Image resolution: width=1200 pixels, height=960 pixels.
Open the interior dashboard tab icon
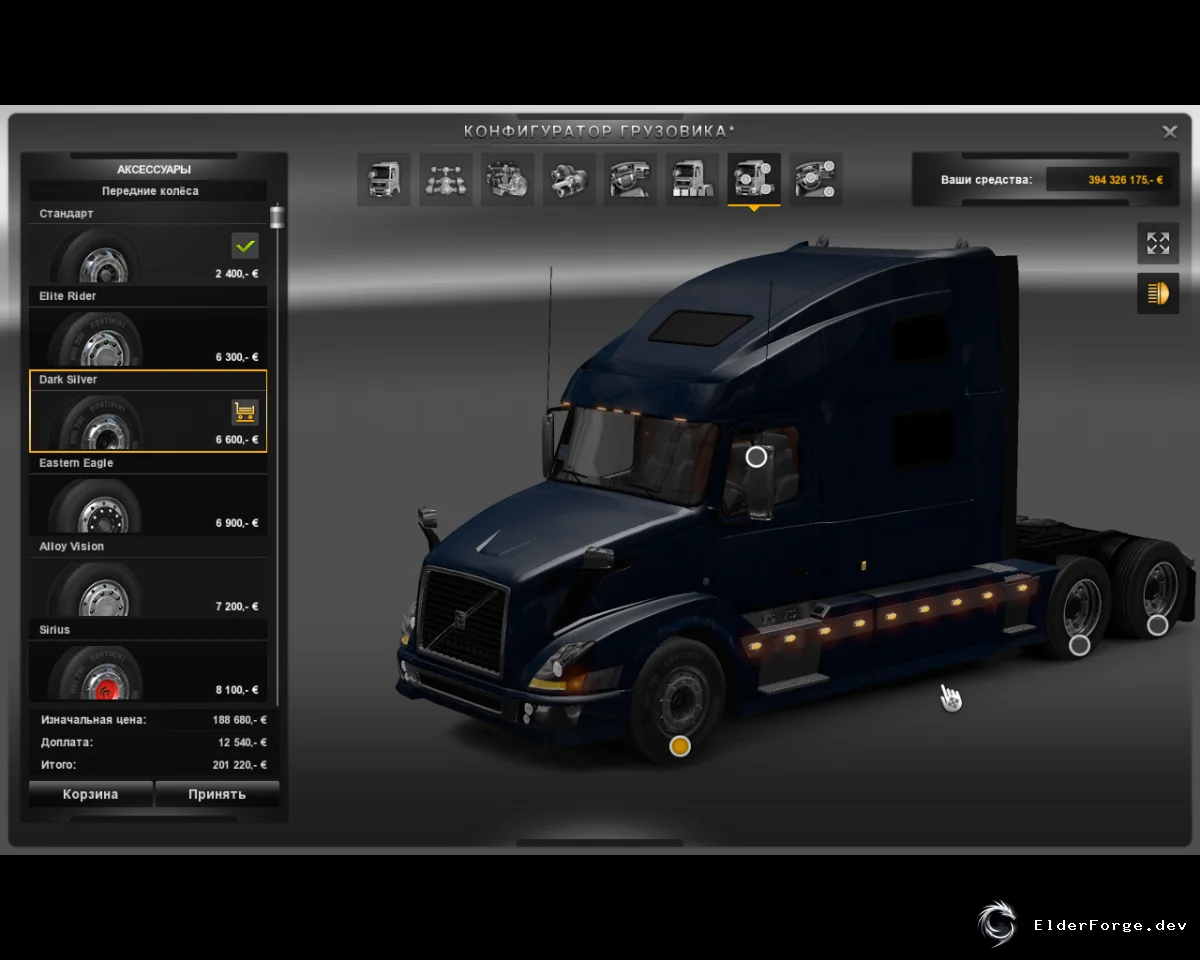[630, 179]
